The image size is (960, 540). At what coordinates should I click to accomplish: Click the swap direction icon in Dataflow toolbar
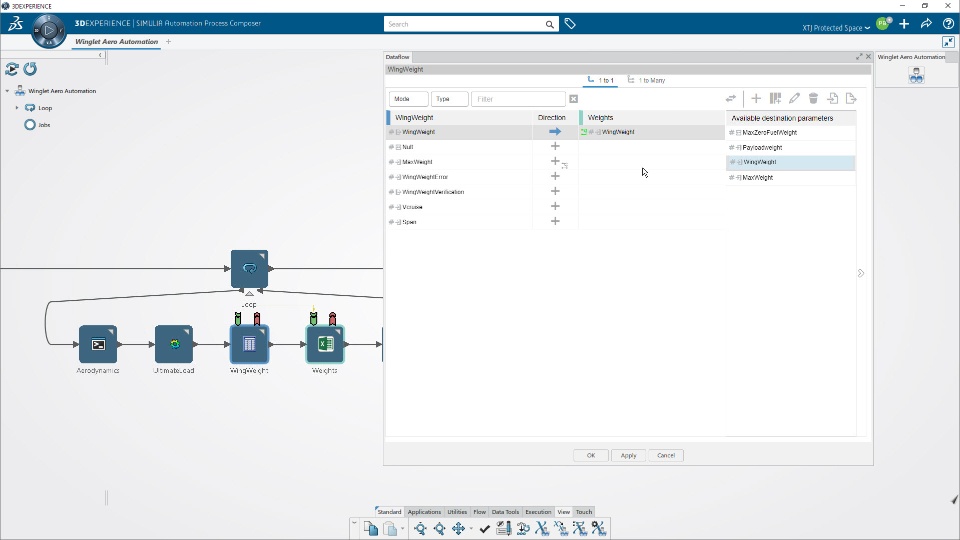pyautogui.click(x=731, y=99)
